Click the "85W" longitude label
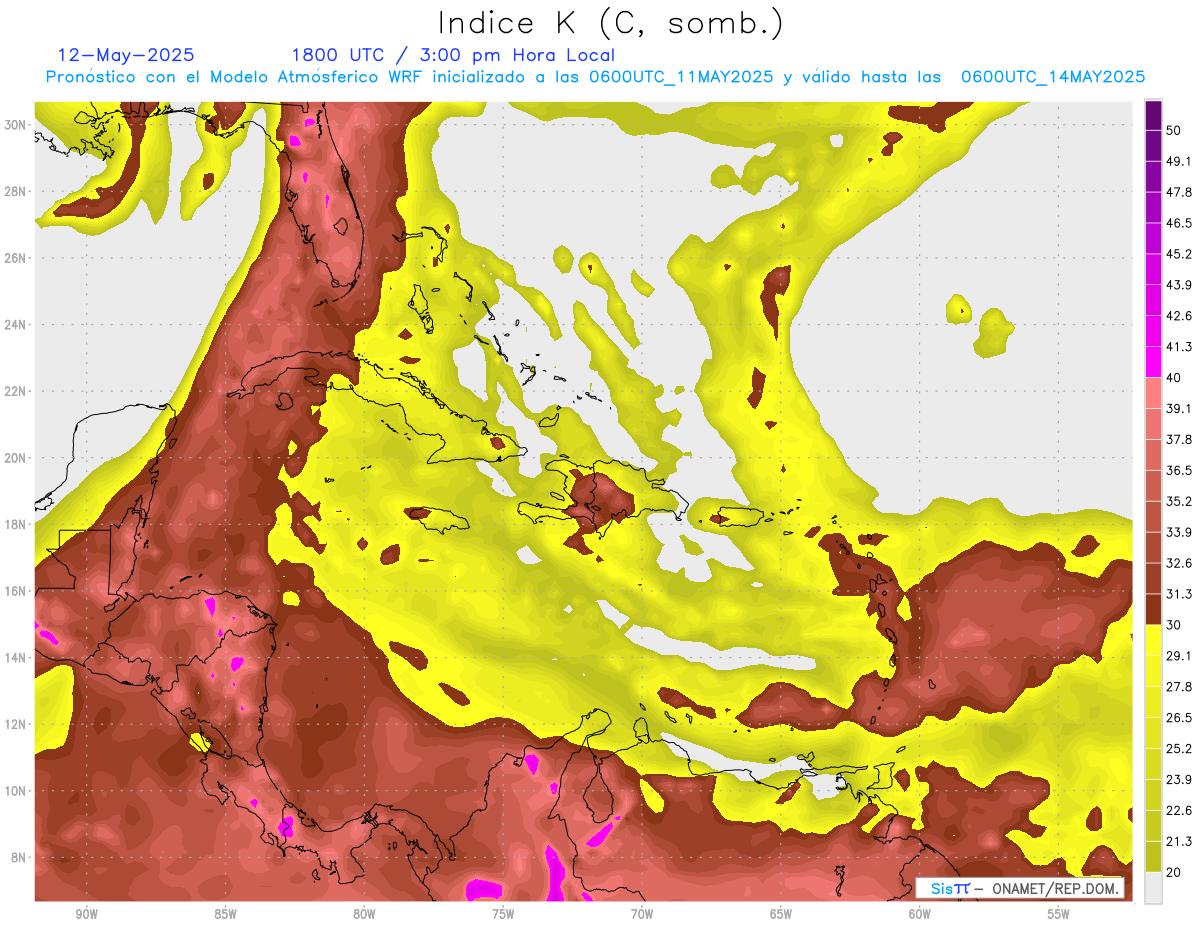 [225, 915]
